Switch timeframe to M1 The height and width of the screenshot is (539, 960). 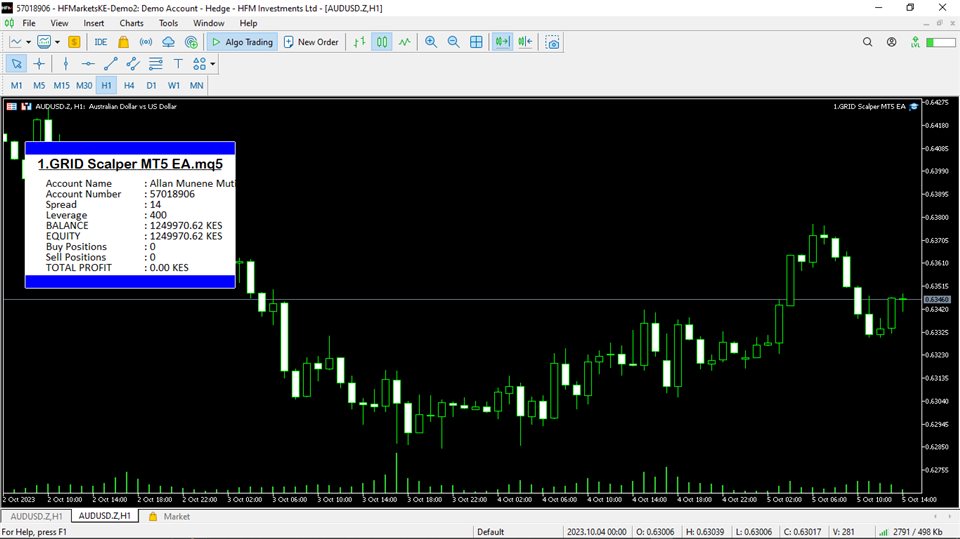click(17, 86)
